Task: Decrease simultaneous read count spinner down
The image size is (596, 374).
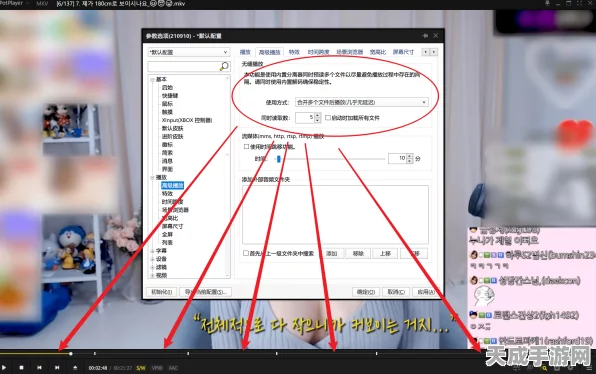Action: coord(318,120)
